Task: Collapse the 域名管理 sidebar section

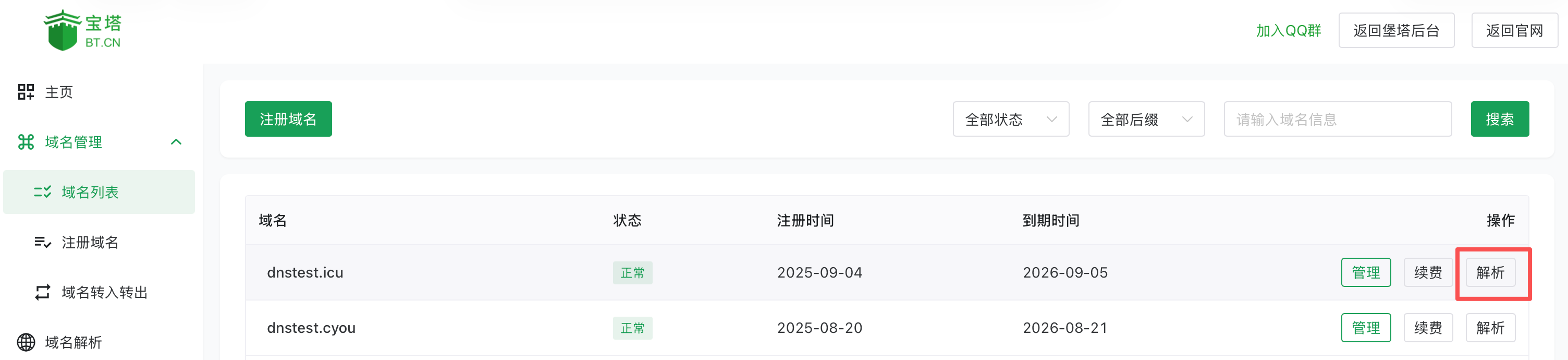Action: coord(176,142)
